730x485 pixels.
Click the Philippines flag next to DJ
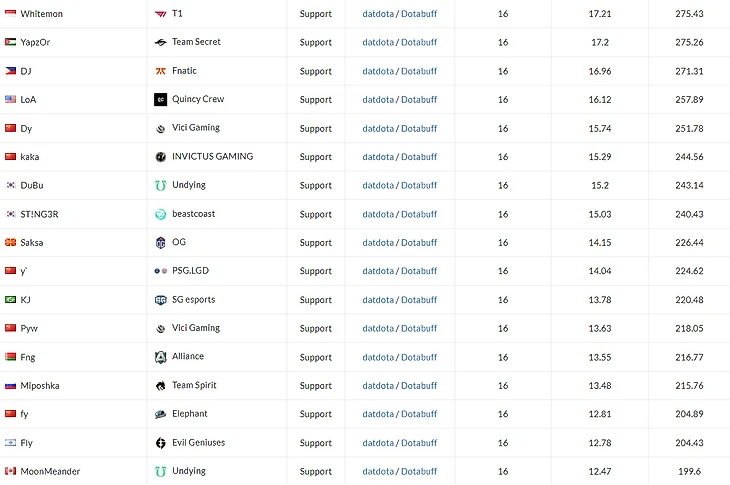pos(10,71)
